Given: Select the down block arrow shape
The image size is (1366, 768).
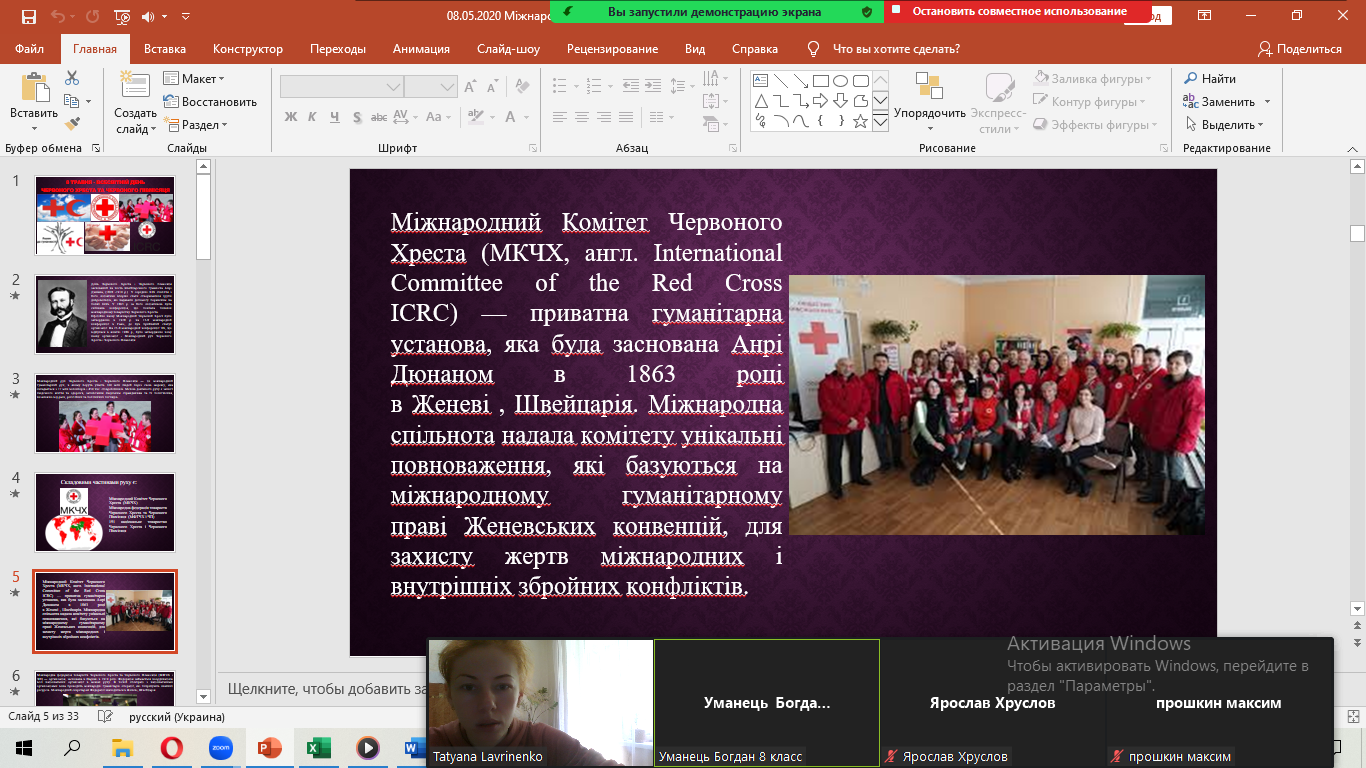Looking at the screenshot, I should [841, 101].
